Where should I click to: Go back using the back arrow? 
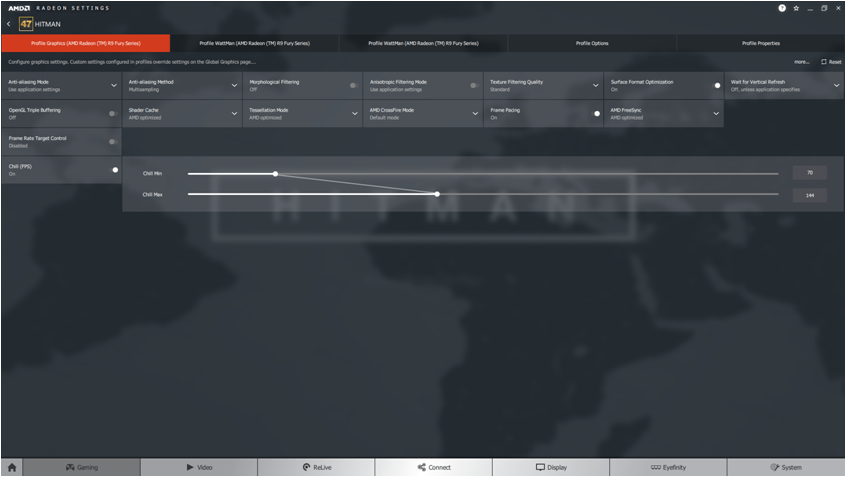pyautogui.click(x=9, y=24)
